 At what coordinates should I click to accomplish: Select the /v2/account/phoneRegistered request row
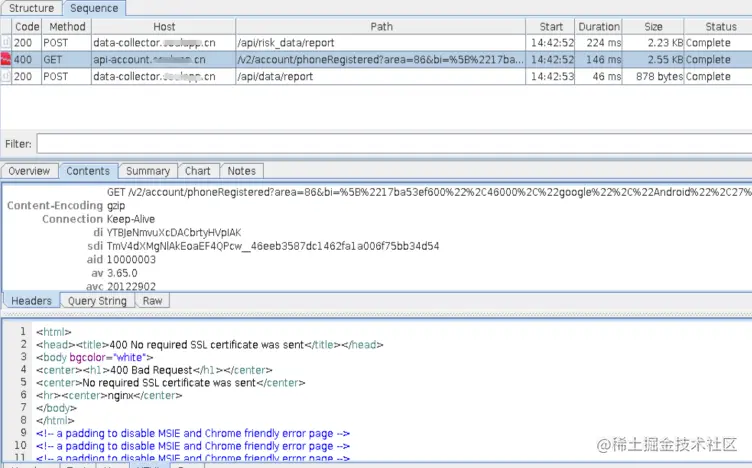[x=376, y=59]
